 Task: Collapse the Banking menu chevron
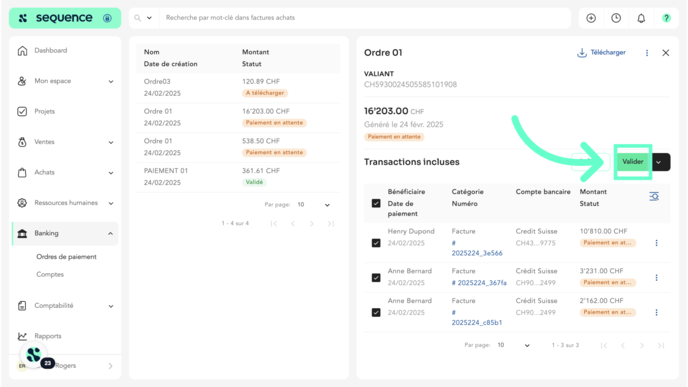coord(111,233)
